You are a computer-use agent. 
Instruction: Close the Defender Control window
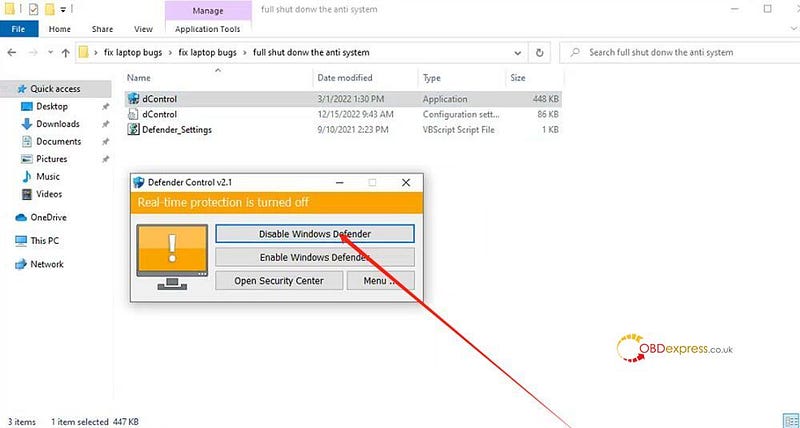pyautogui.click(x=406, y=182)
